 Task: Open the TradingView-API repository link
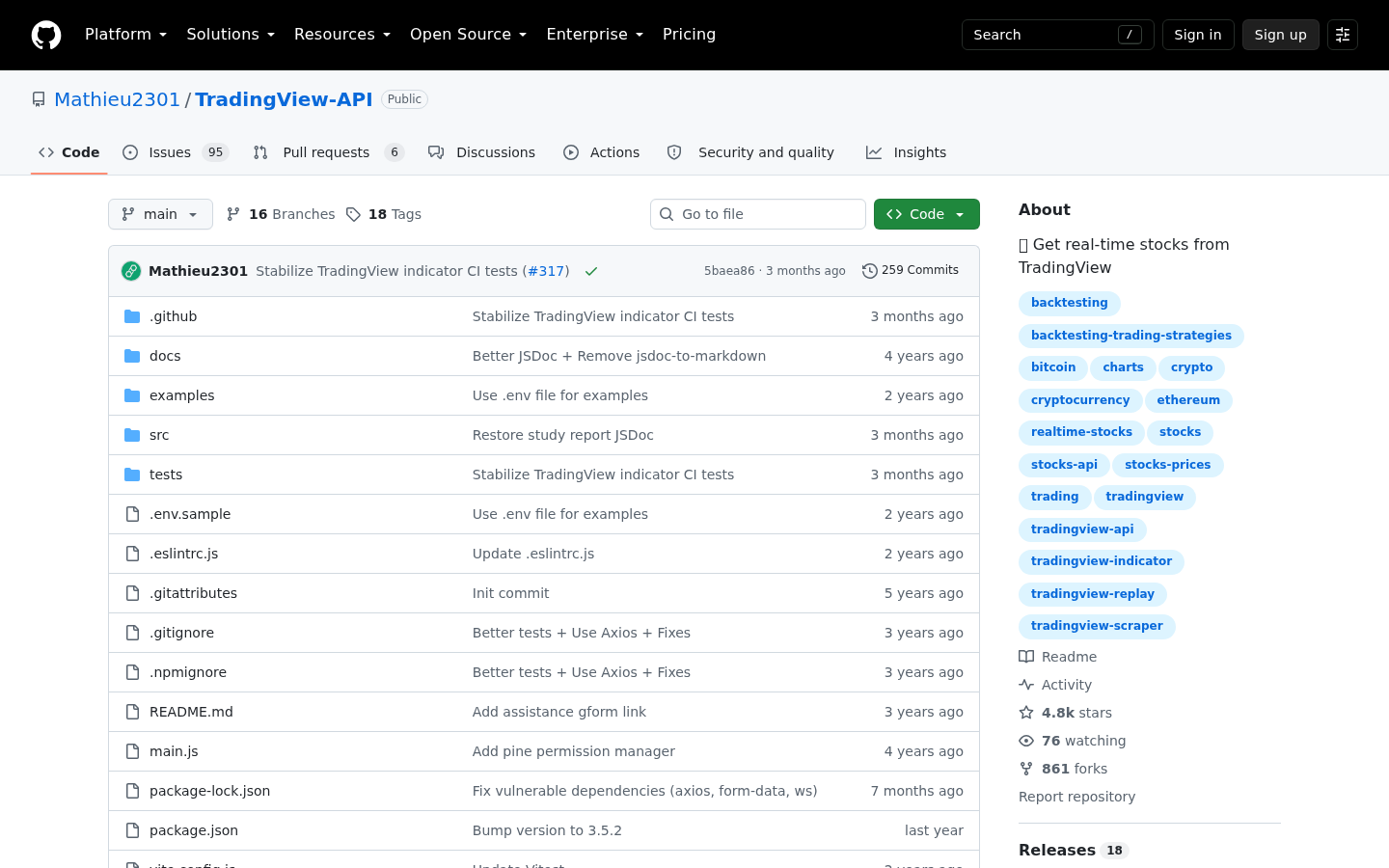pos(284,99)
